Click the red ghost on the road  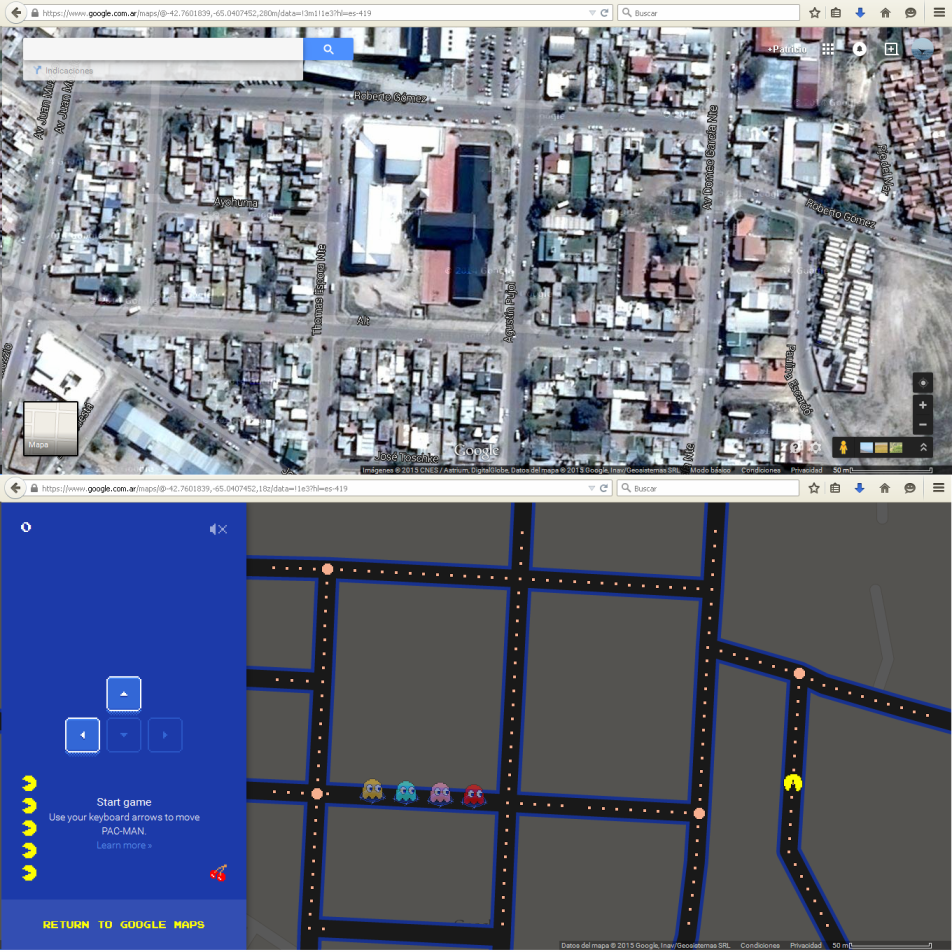[474, 795]
